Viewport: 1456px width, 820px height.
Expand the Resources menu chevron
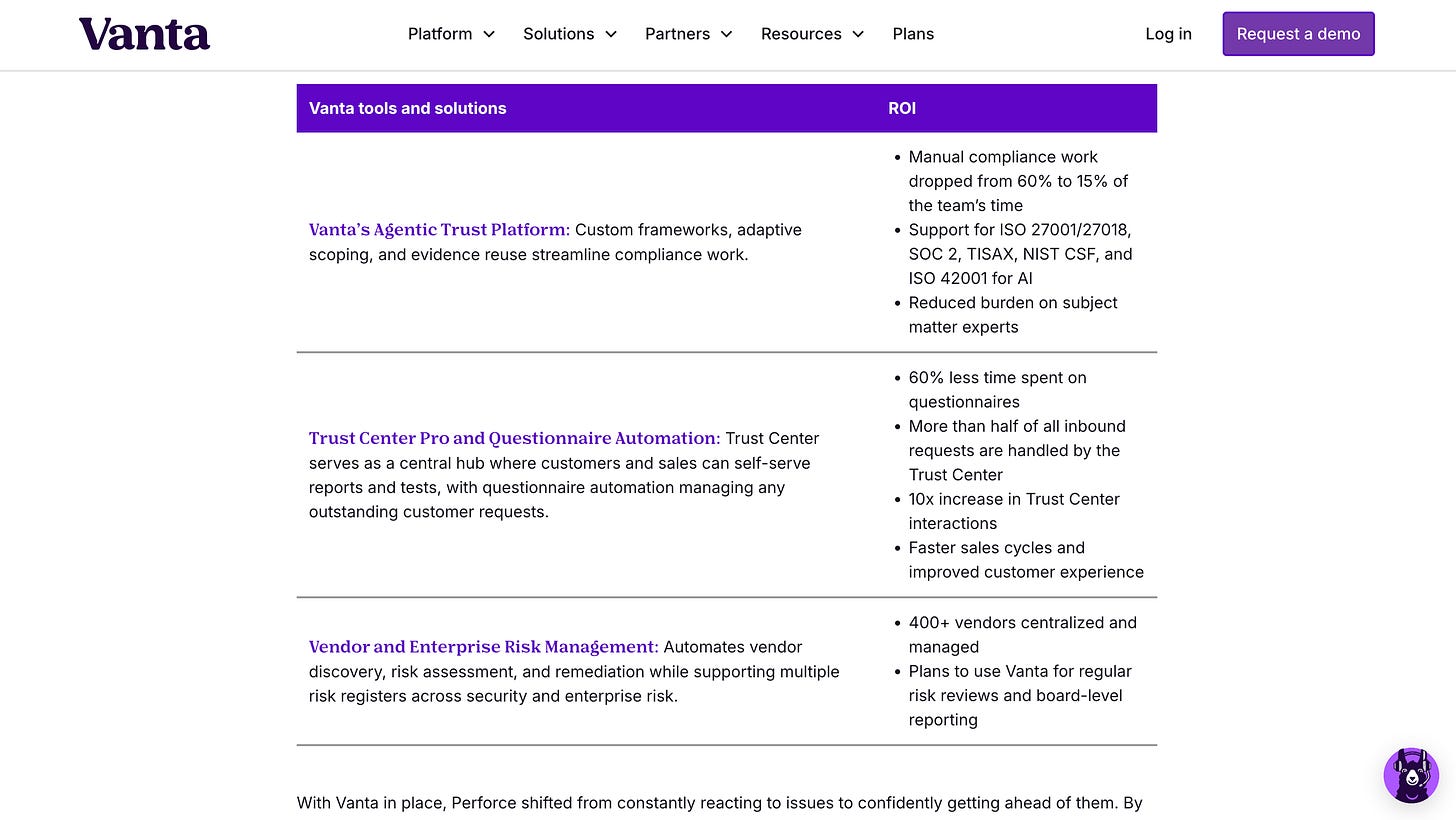pyautogui.click(x=858, y=34)
